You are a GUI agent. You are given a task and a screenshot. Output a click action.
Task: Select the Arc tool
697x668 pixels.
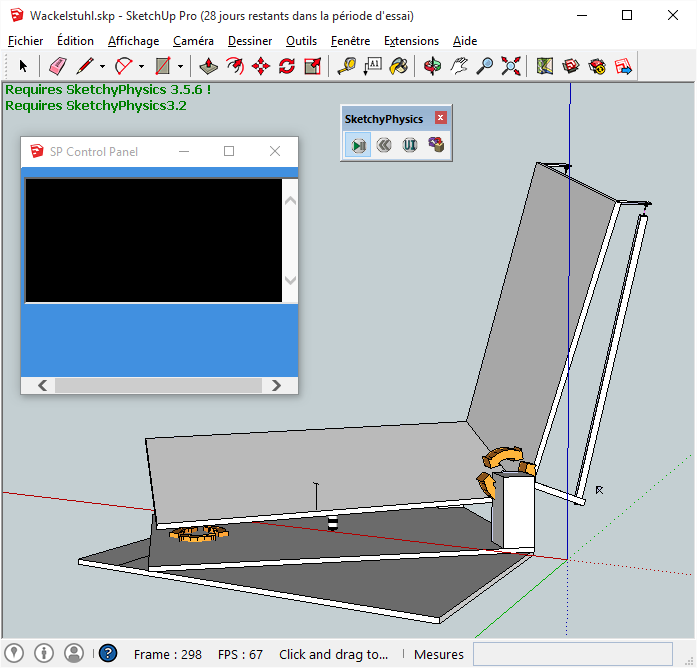pyautogui.click(x=124, y=66)
